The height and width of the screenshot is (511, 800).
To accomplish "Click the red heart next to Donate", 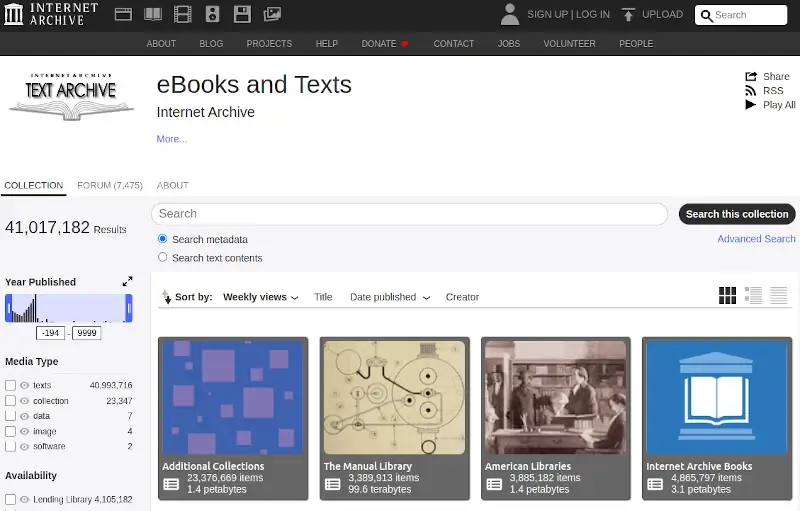I will pos(405,44).
